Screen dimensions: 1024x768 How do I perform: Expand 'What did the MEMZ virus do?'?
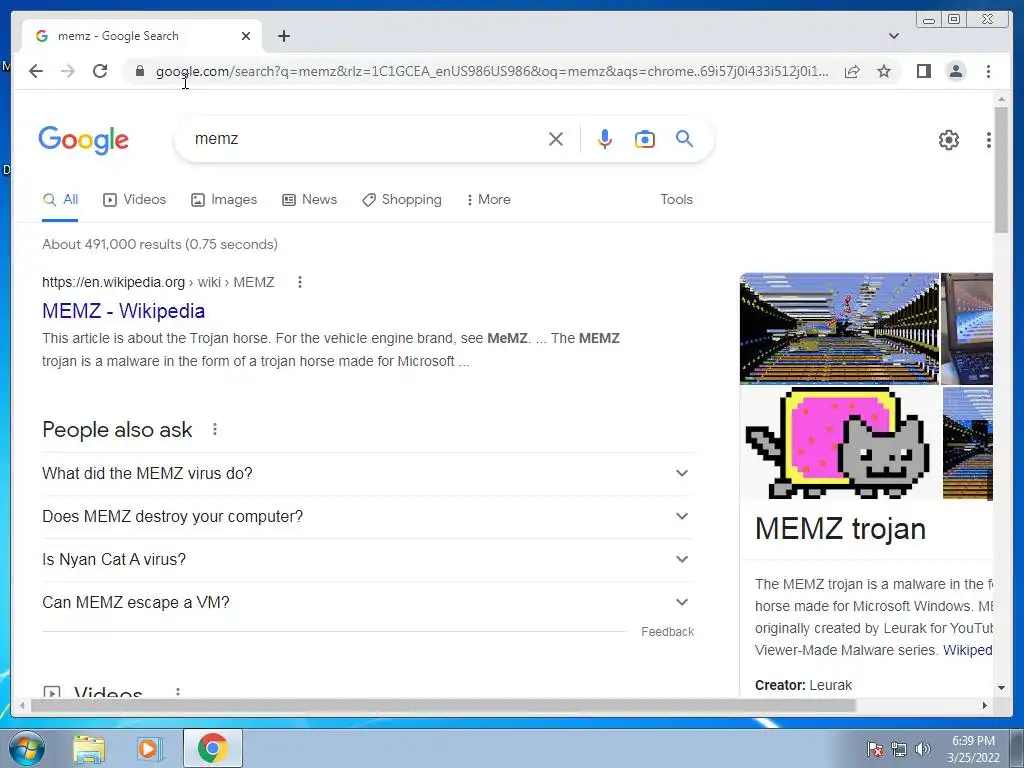(367, 473)
